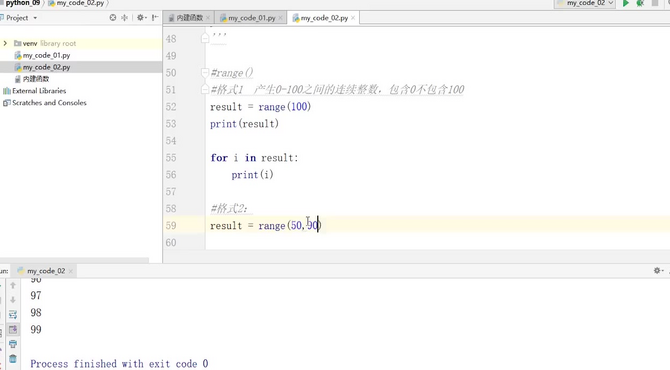Toggle soft-wrap in the Run console
The width and height of the screenshot is (670, 370).
tap(13, 314)
